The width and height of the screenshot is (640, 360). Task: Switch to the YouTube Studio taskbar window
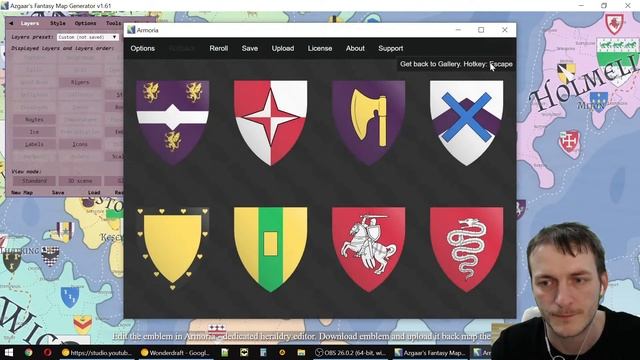point(96,352)
